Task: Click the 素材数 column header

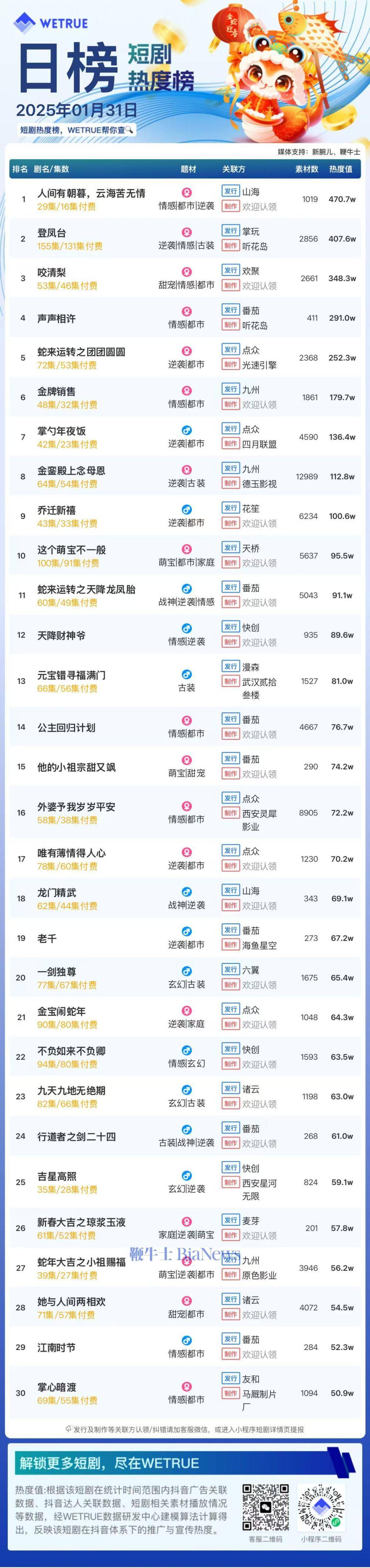Action: (x=307, y=169)
